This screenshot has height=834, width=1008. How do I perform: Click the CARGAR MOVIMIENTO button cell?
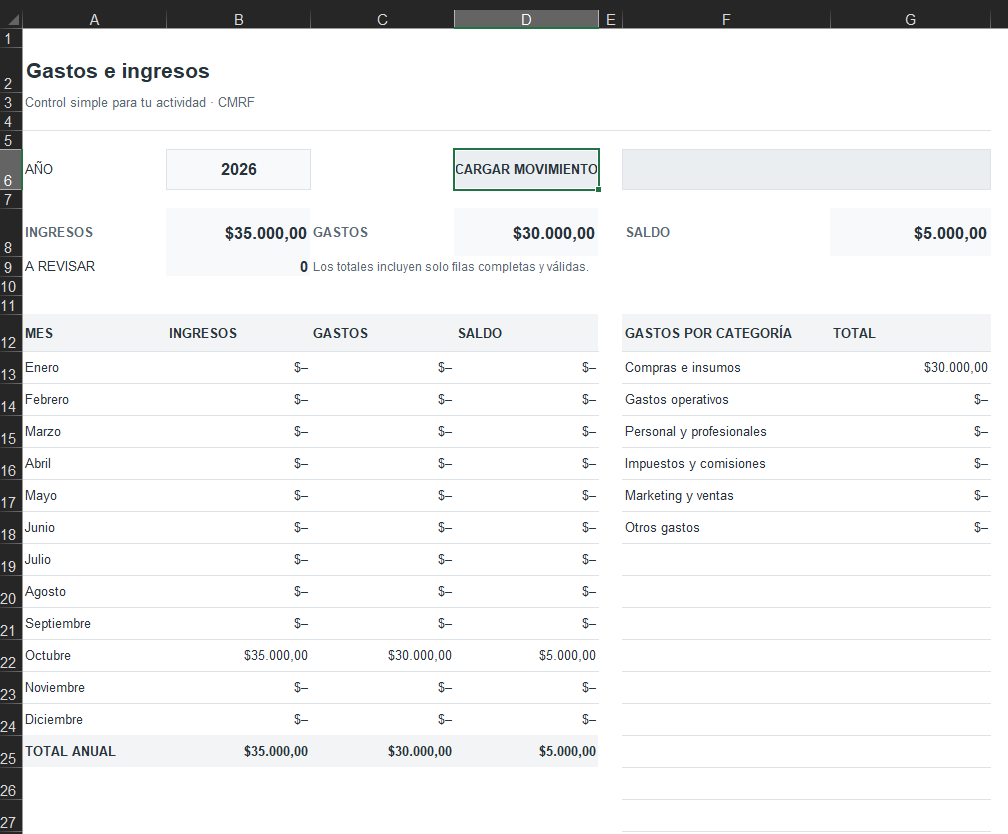[x=526, y=169]
